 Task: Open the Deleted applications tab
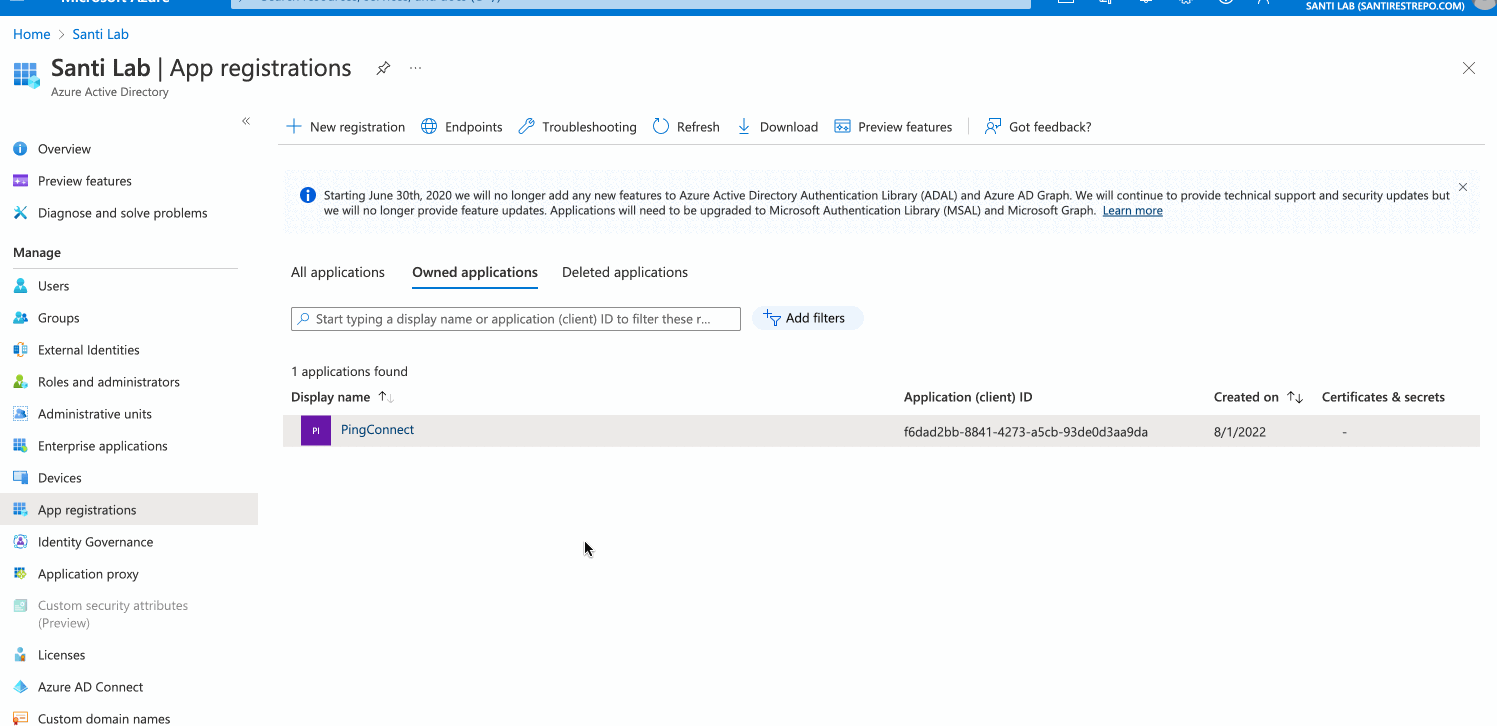[x=624, y=272]
